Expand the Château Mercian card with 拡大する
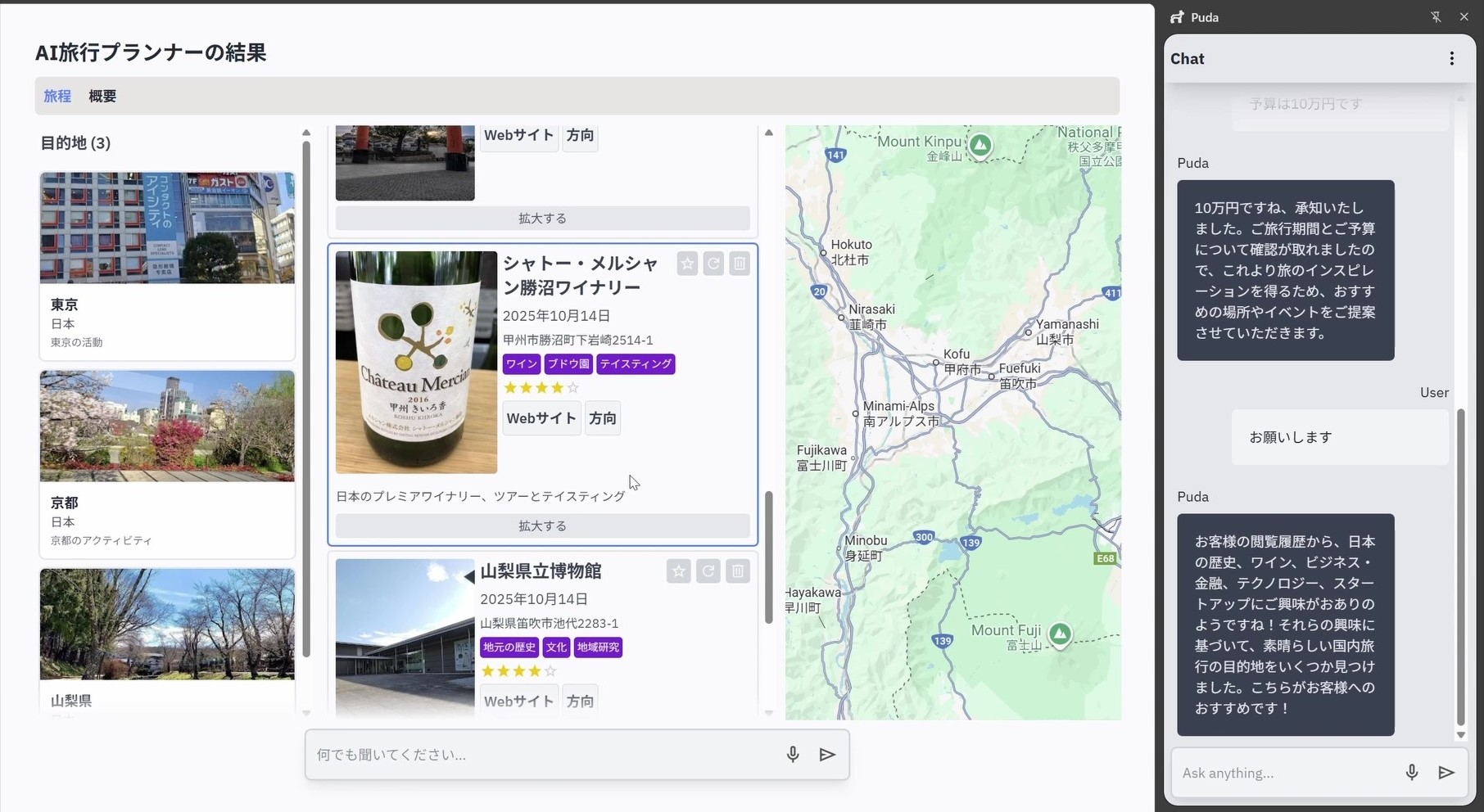 pos(542,526)
